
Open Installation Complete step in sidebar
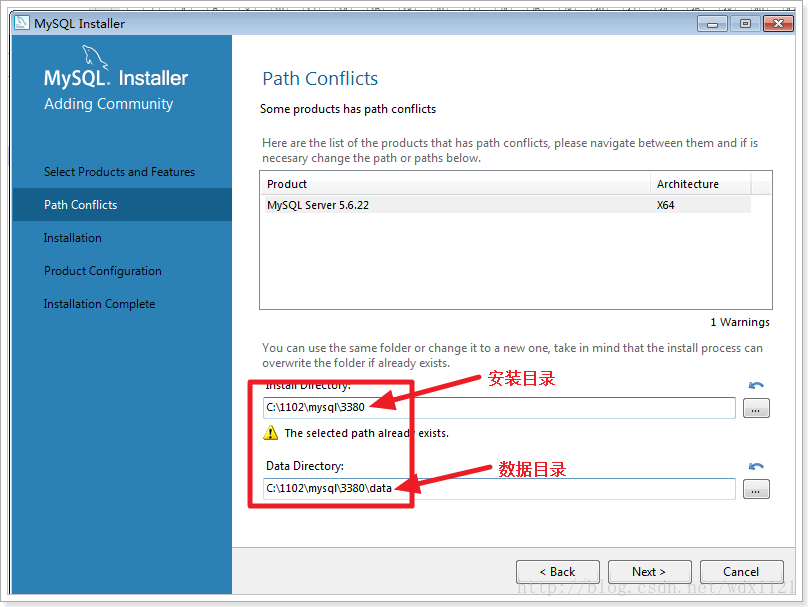tap(99, 304)
